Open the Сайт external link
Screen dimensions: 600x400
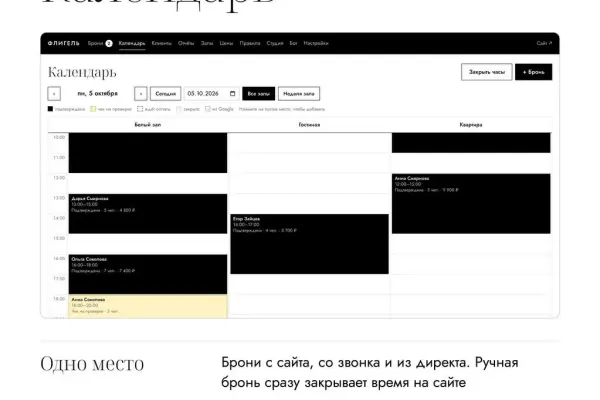point(544,43)
